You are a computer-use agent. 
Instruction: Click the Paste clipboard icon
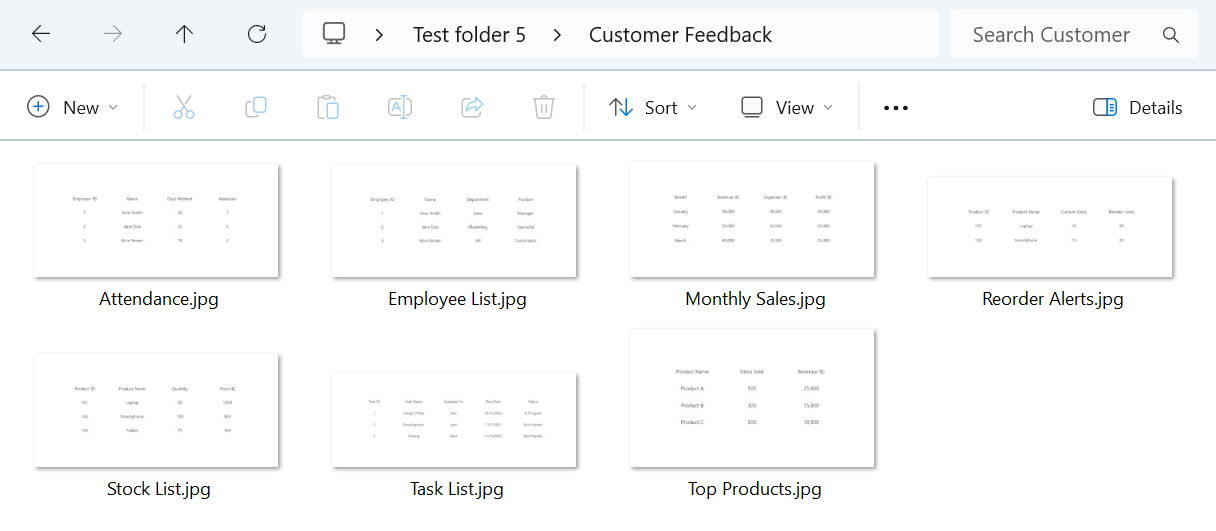[327, 107]
